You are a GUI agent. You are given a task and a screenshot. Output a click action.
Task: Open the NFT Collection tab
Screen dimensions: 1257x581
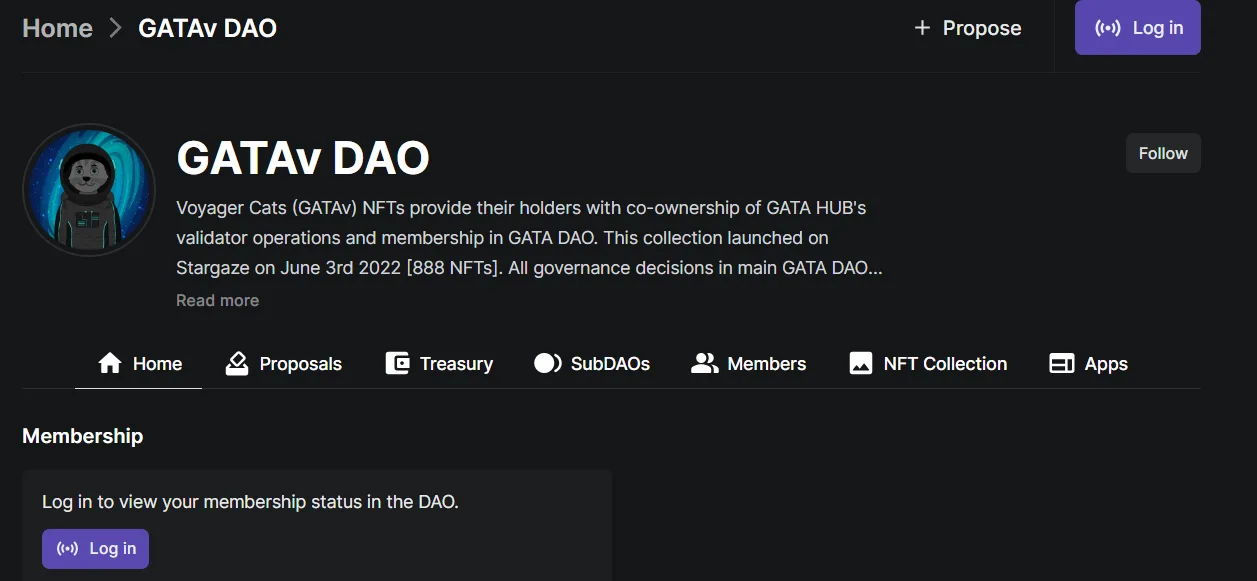[x=928, y=364]
